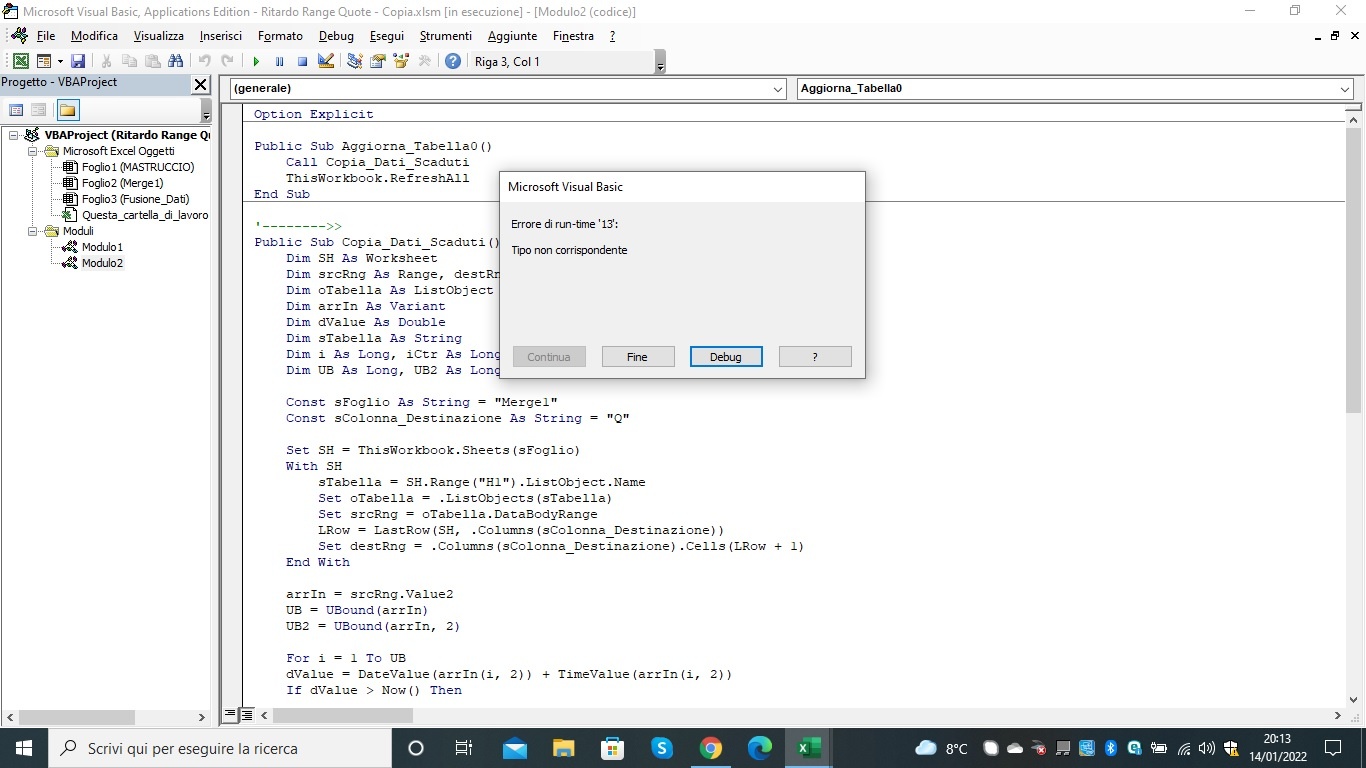
Task: Switch to Microsoft Excel view from toolbar
Action: tap(20, 62)
